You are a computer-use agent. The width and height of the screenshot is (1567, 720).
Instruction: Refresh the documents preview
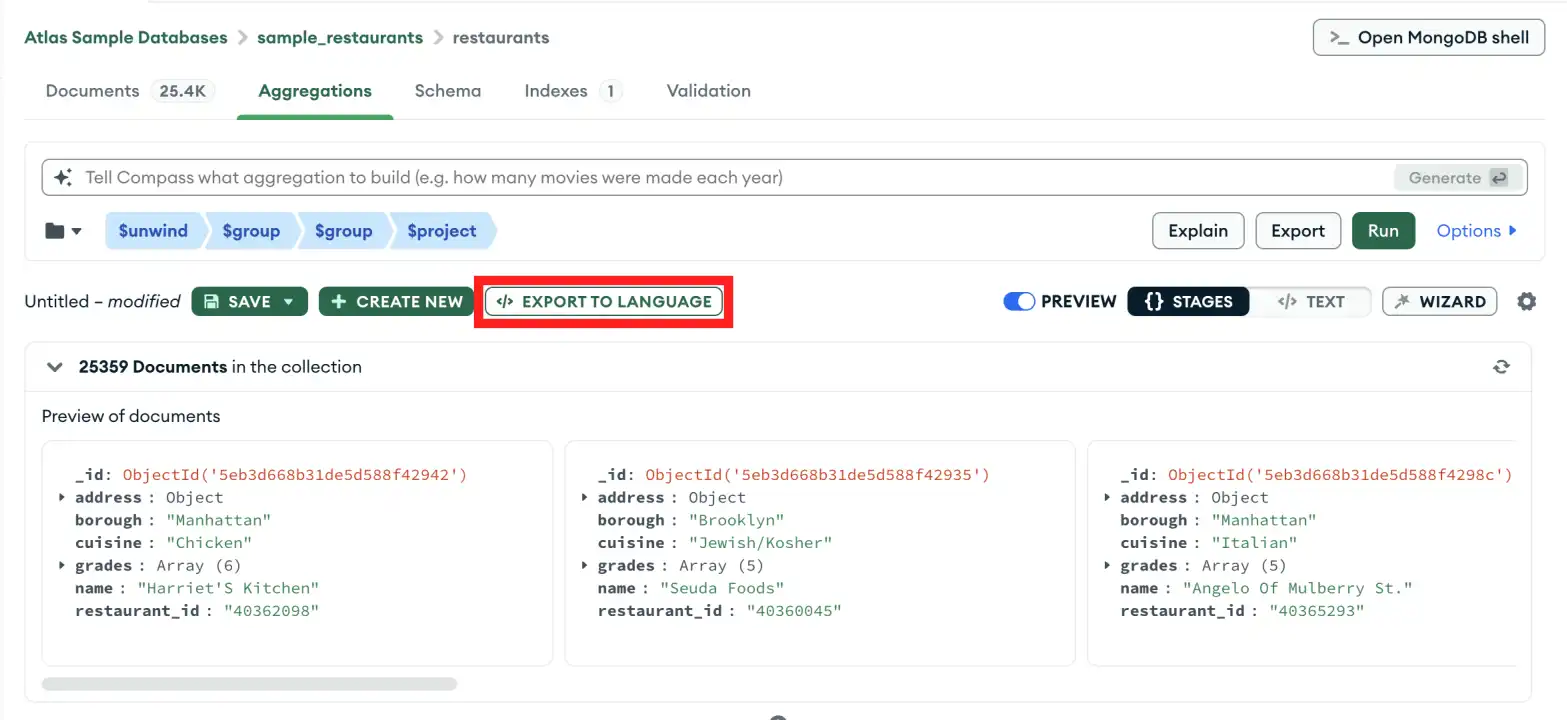1501,366
